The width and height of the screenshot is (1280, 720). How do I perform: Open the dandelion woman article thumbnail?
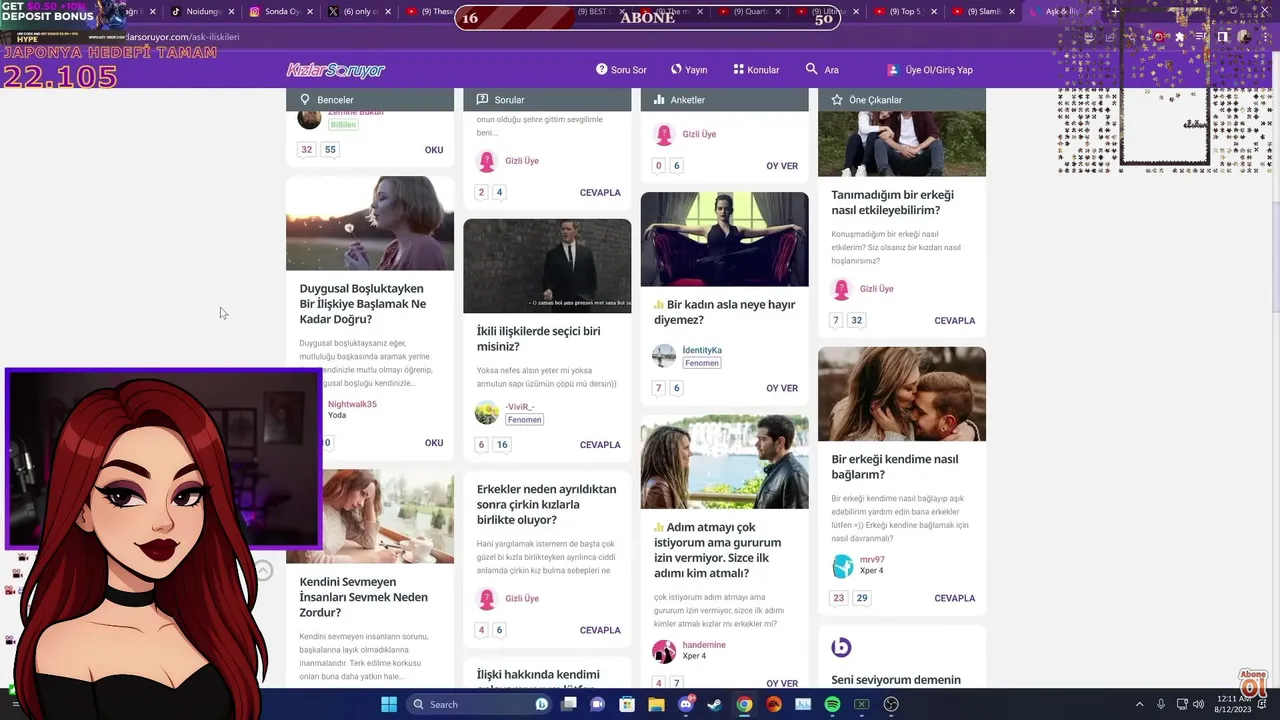click(370, 223)
